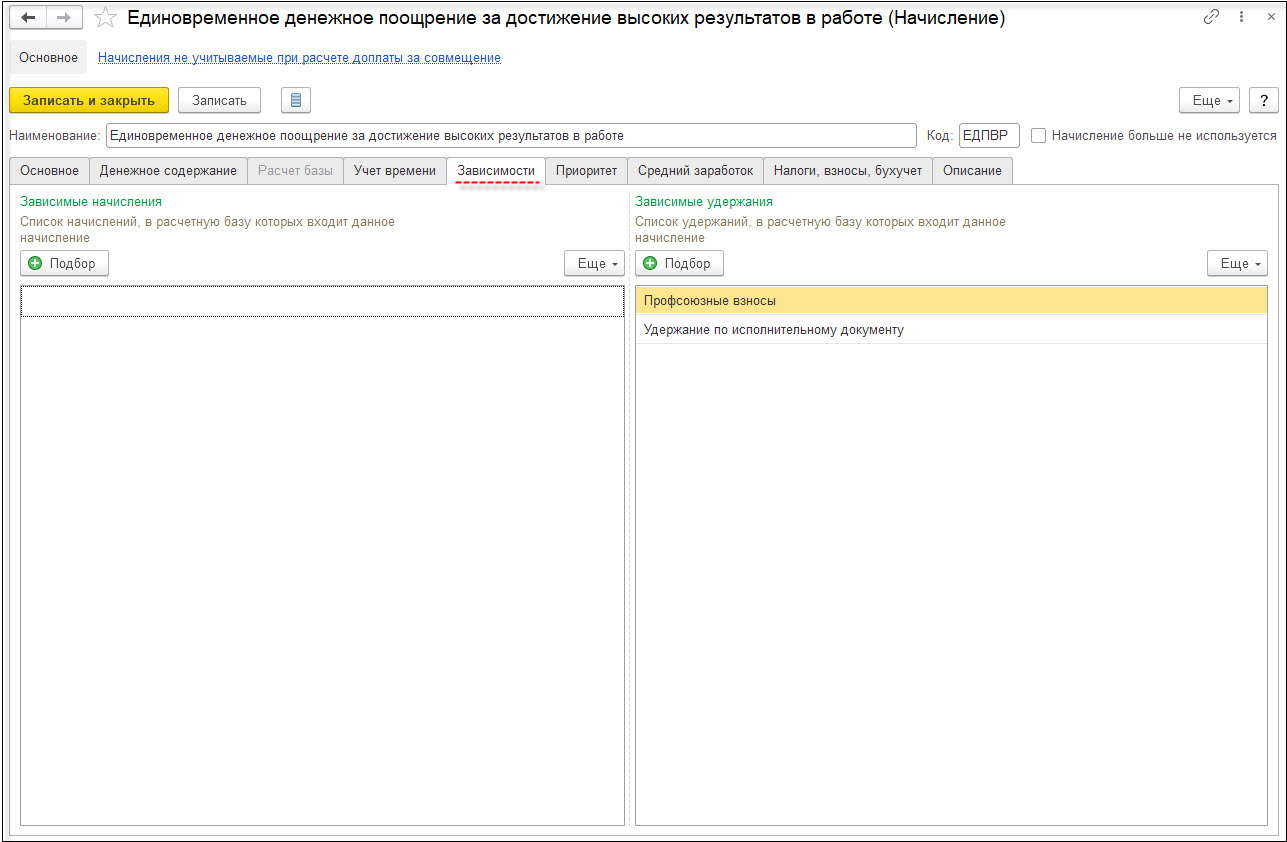Focus the Наименование input field
The width and height of the screenshot is (1287, 842).
(511, 135)
